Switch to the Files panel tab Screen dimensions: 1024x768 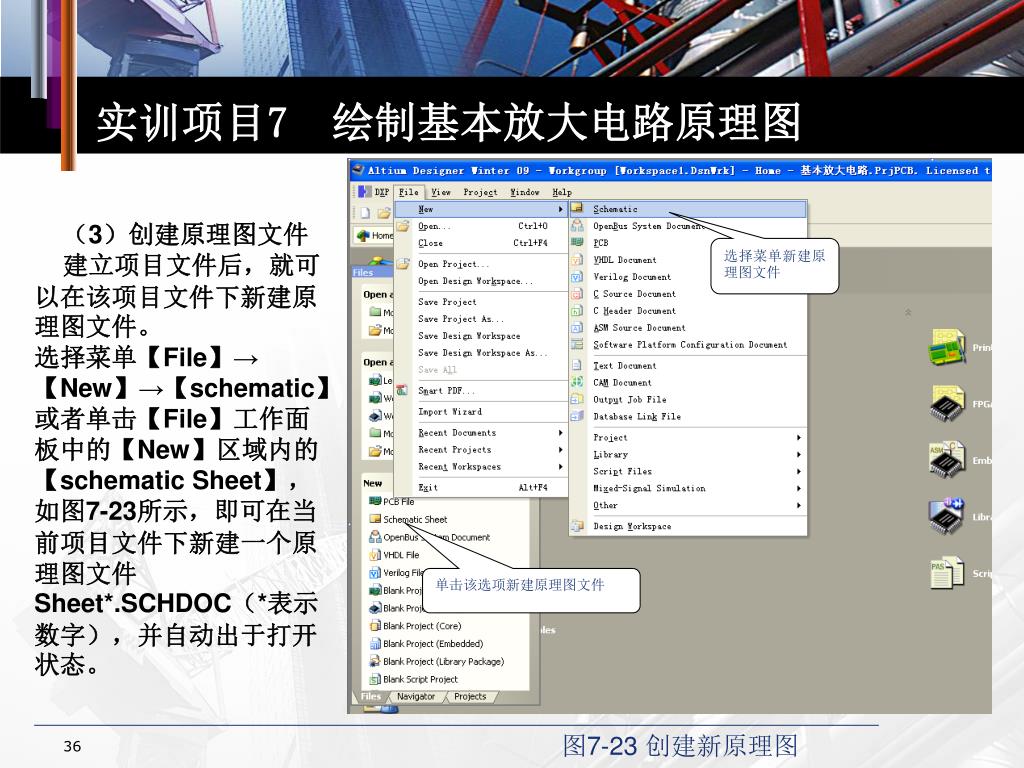(370, 697)
